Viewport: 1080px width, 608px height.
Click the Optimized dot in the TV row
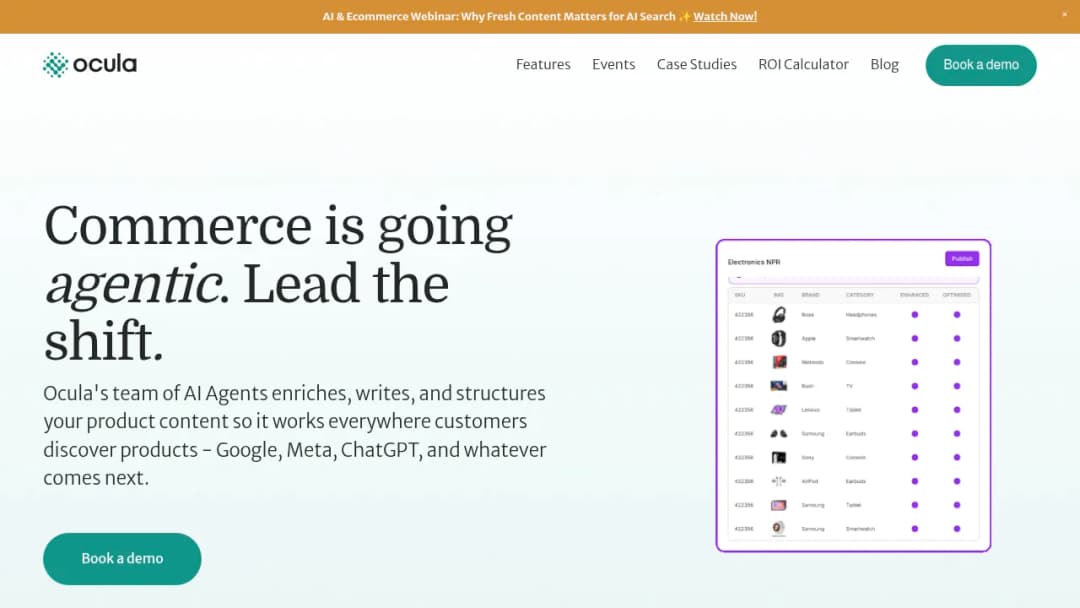(x=957, y=386)
